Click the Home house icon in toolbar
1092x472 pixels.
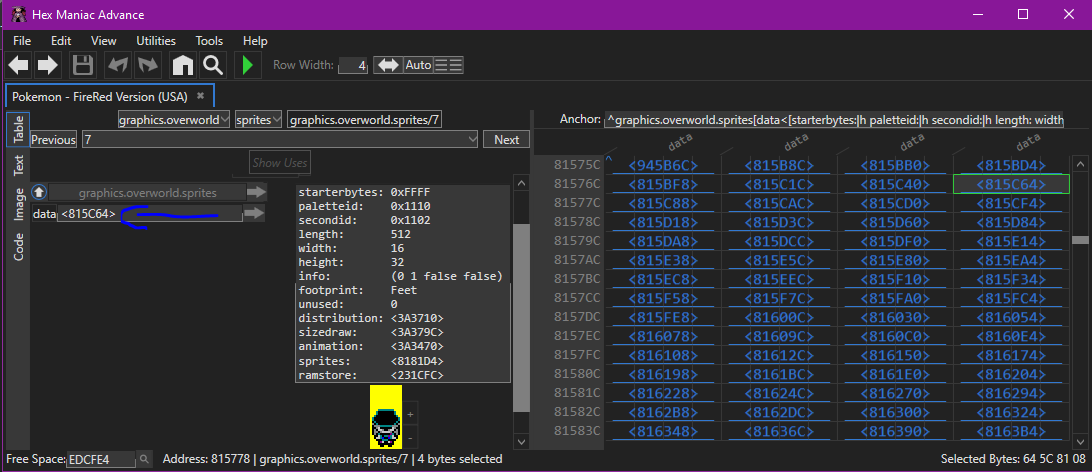tap(182, 66)
